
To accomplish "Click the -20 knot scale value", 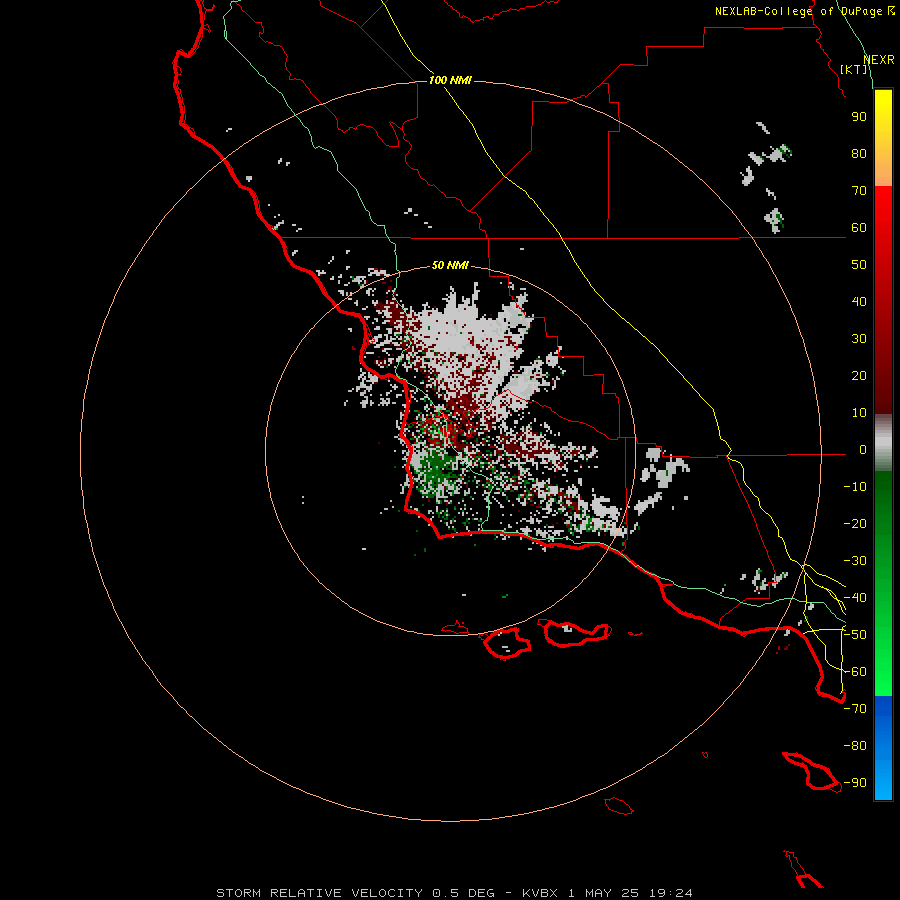I will click(x=855, y=524).
